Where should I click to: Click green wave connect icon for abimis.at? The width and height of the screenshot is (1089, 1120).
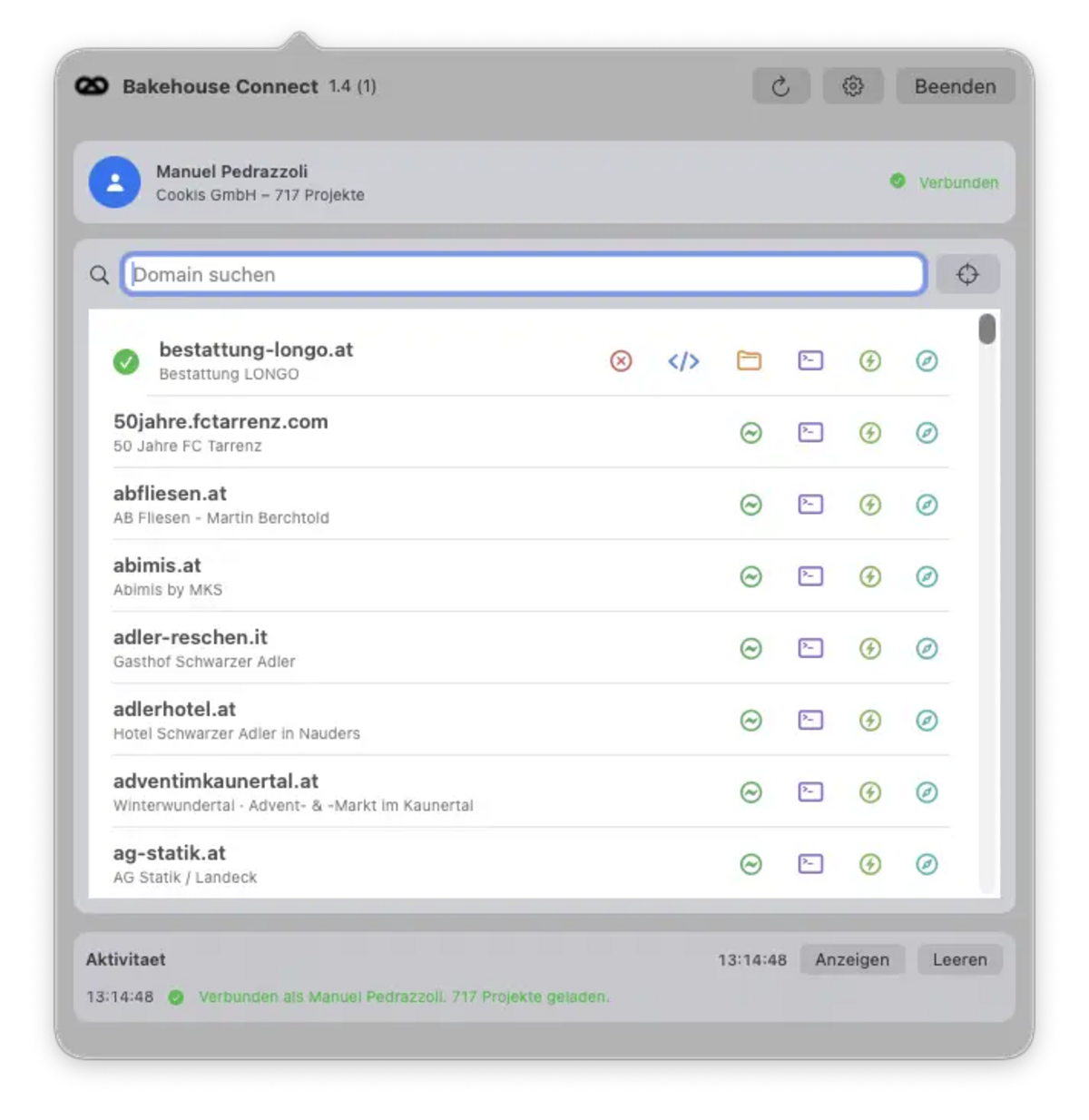tap(751, 576)
